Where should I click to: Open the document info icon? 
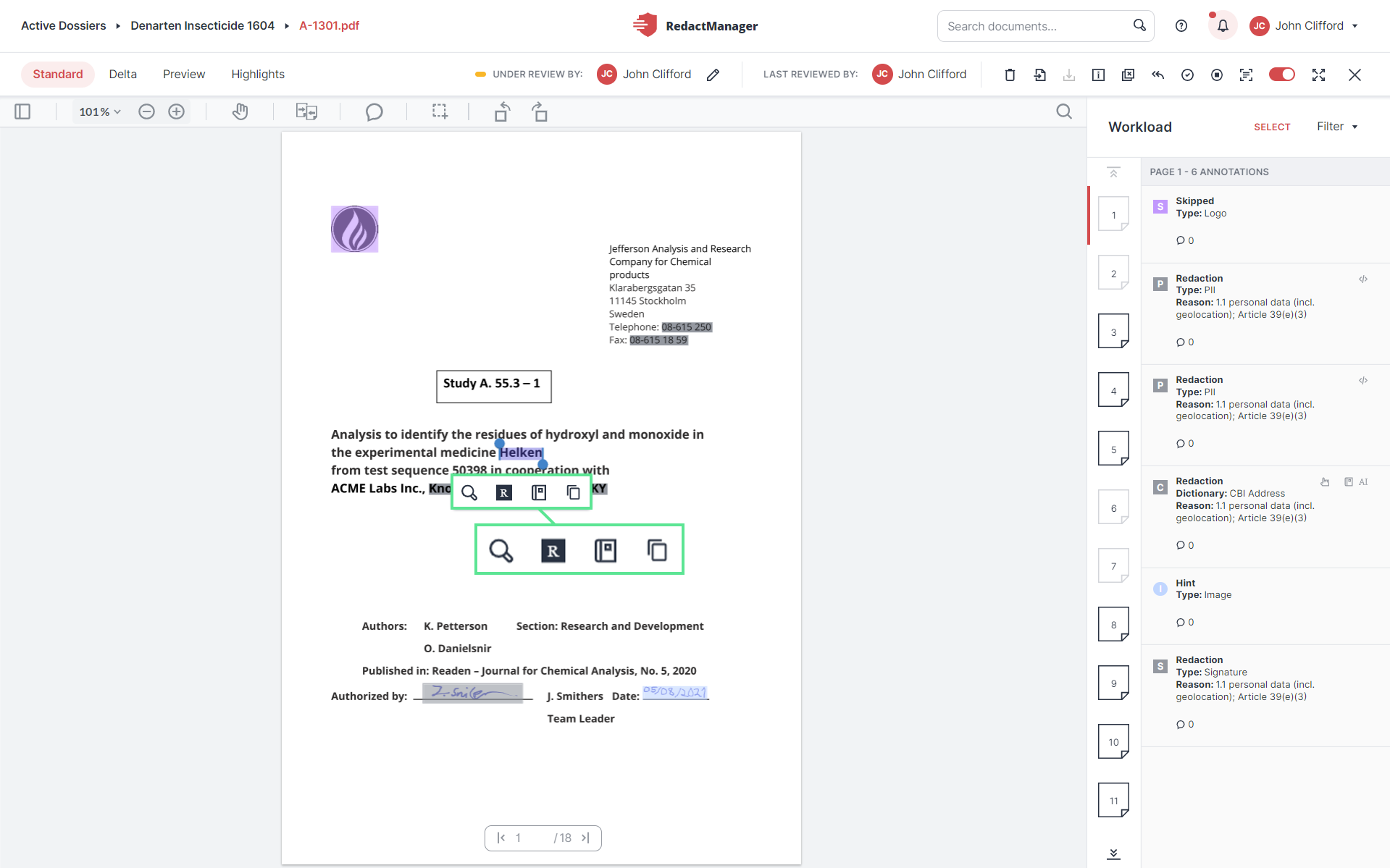[x=1098, y=75]
